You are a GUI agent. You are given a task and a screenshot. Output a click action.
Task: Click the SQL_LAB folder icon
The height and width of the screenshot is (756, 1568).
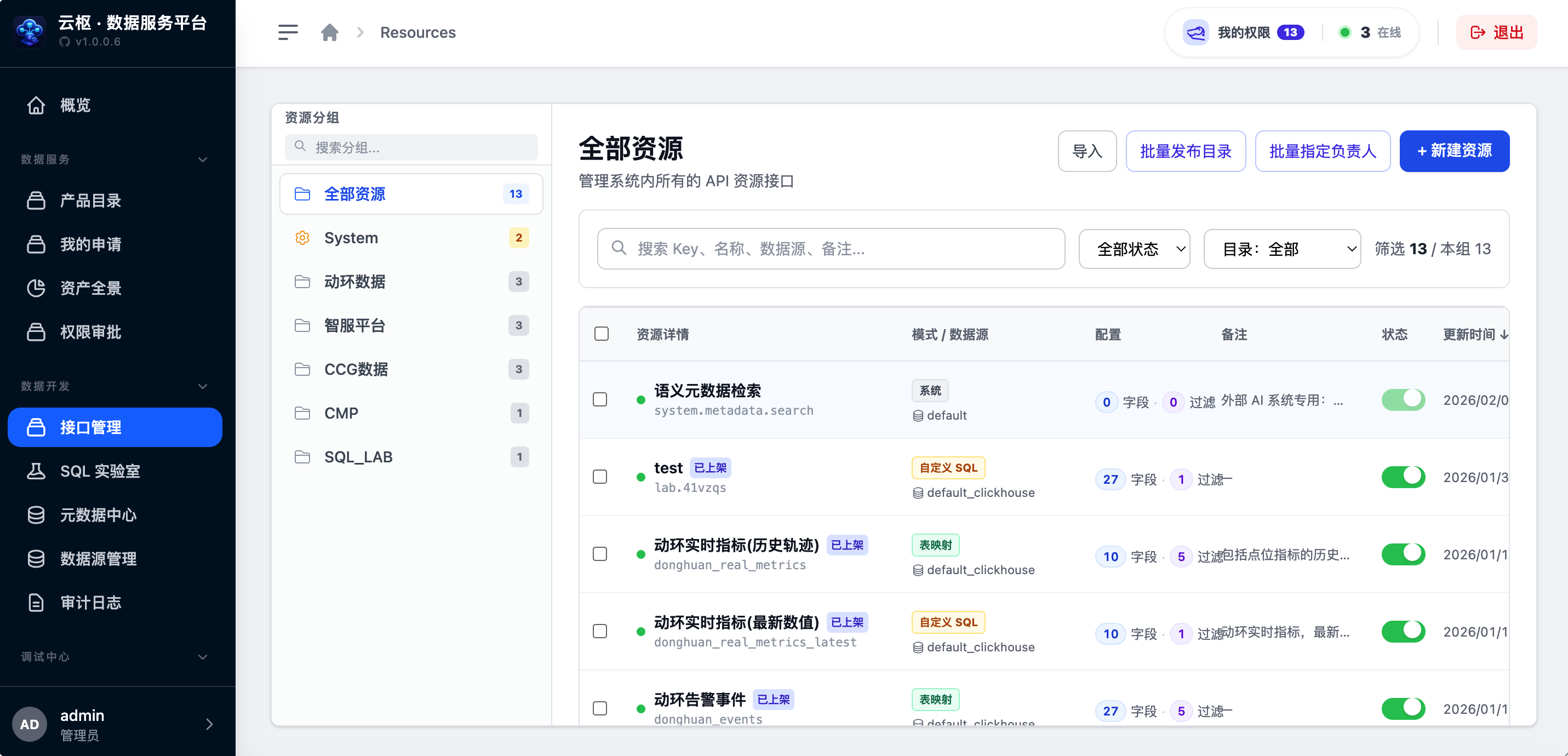(302, 457)
